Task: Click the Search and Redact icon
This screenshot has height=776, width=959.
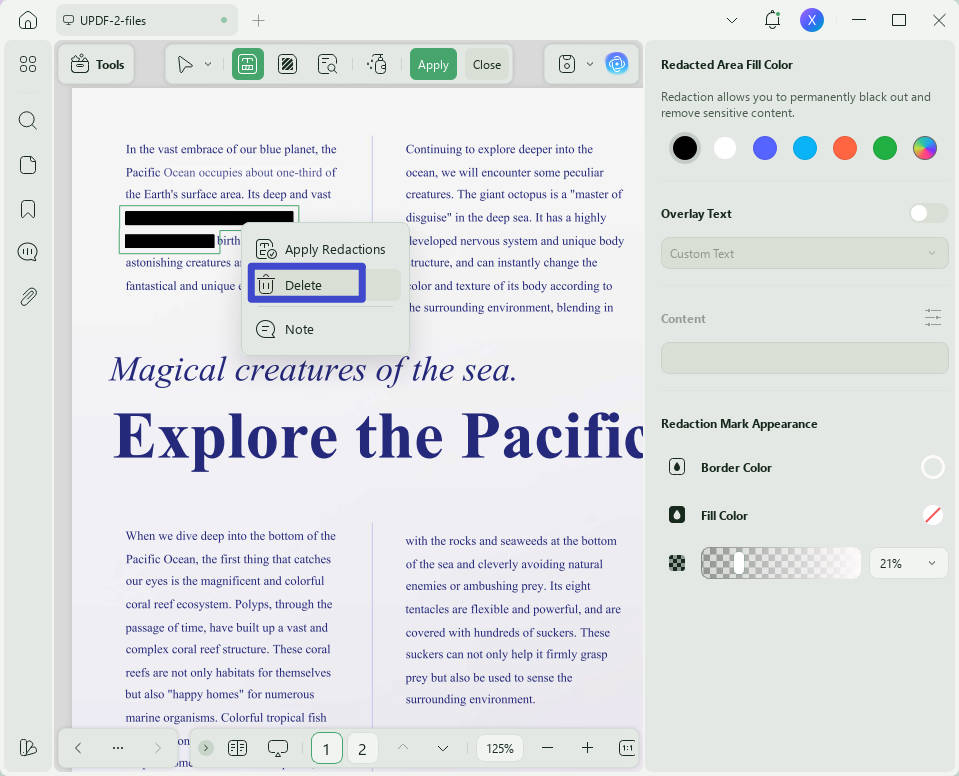Action: click(x=328, y=64)
